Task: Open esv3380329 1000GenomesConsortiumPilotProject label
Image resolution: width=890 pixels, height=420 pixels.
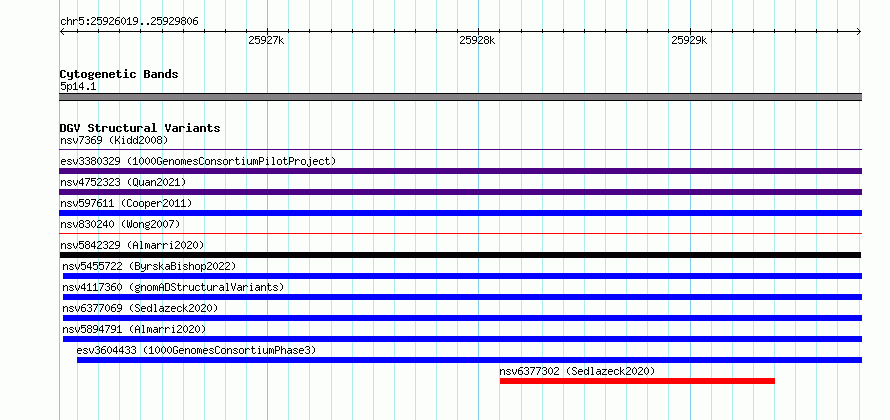Action: tap(198, 161)
